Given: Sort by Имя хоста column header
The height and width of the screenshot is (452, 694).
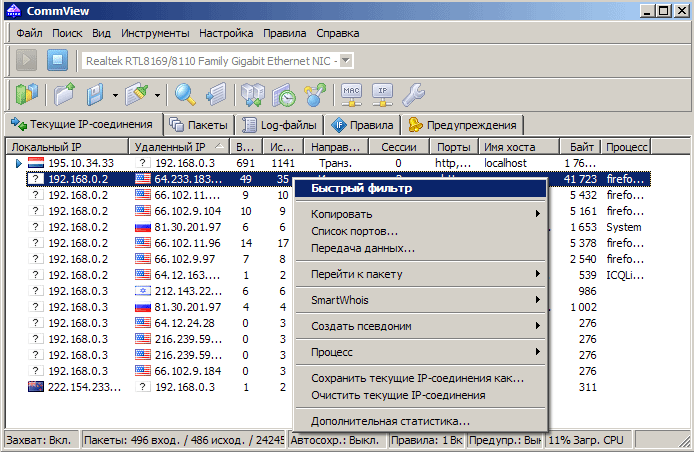Looking at the screenshot, I should pyautogui.click(x=519, y=147).
